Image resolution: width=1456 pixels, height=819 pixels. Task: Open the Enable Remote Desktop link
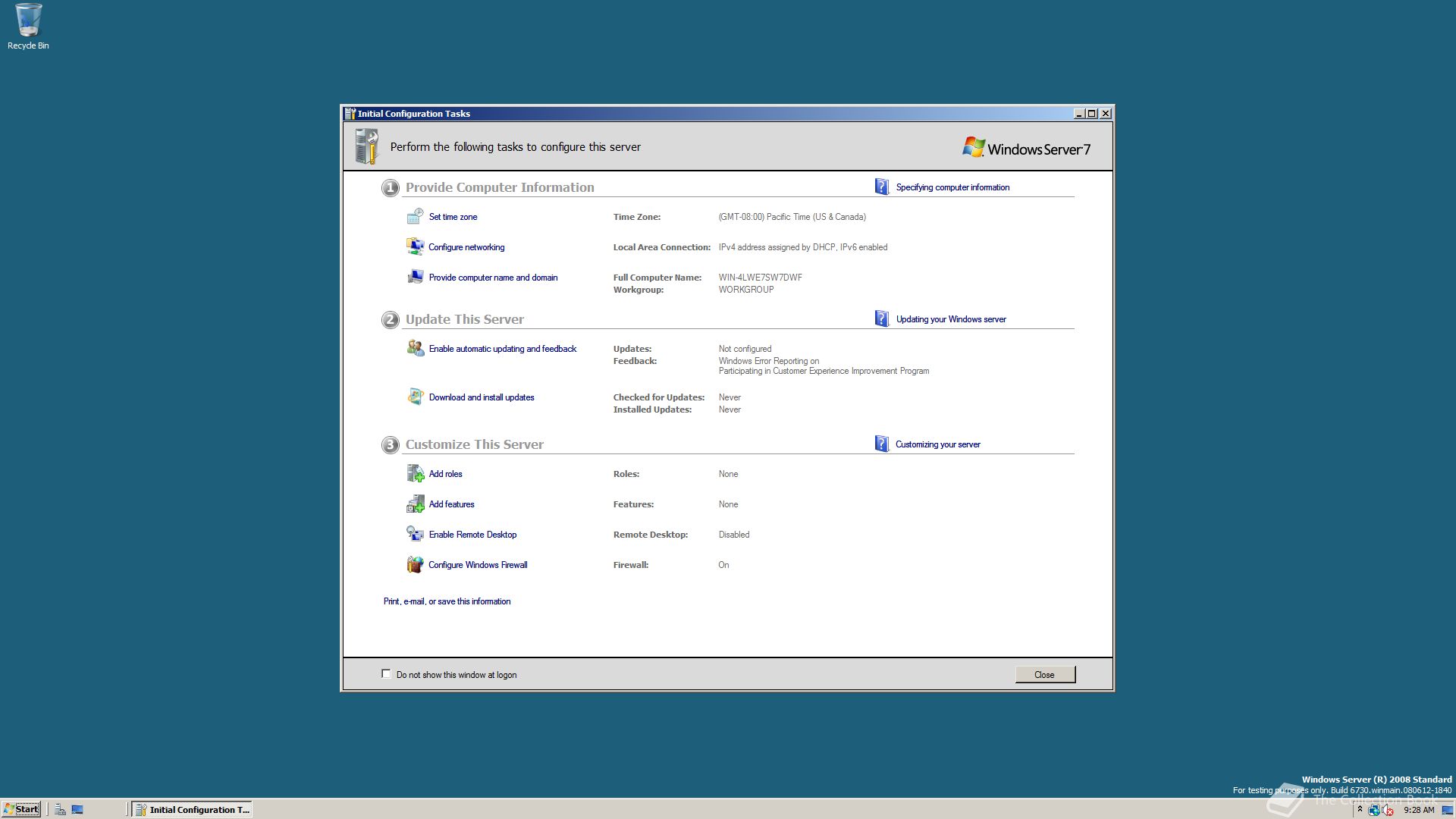click(472, 535)
